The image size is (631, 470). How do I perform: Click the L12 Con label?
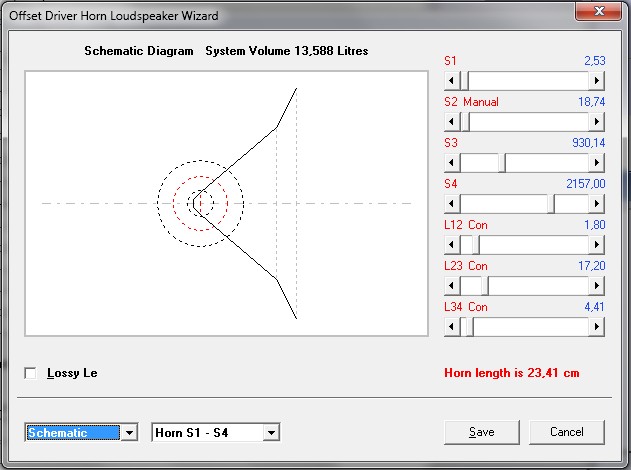[x=466, y=225]
